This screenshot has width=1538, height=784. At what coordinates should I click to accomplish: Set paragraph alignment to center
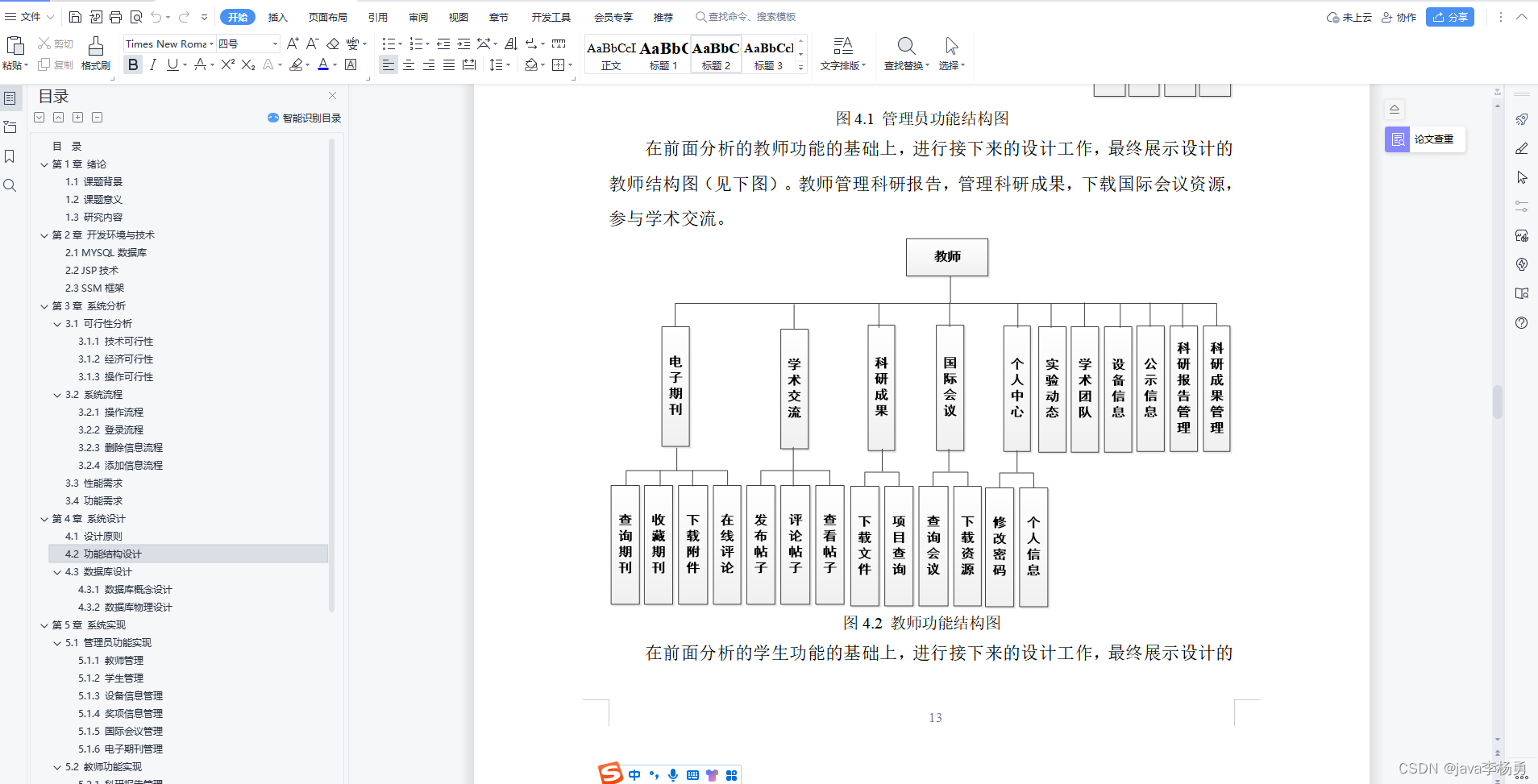click(x=409, y=64)
